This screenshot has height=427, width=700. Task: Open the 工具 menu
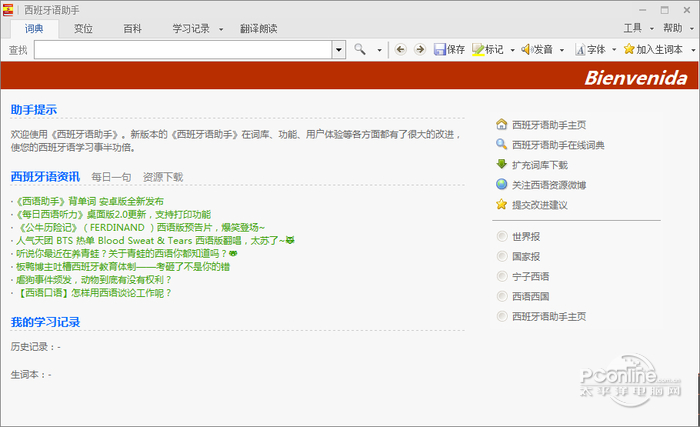click(633, 28)
